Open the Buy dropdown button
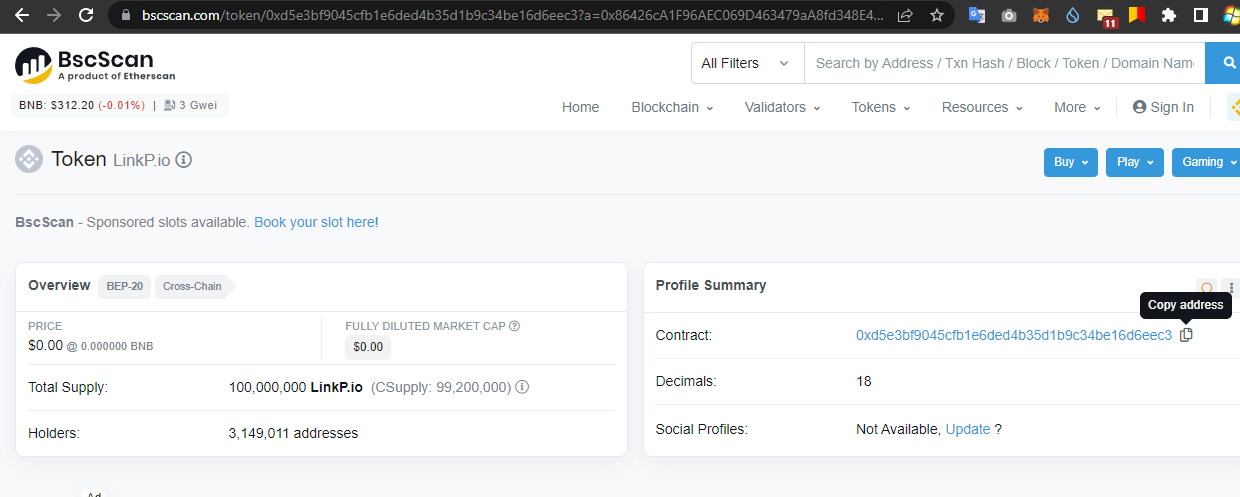 1071,162
